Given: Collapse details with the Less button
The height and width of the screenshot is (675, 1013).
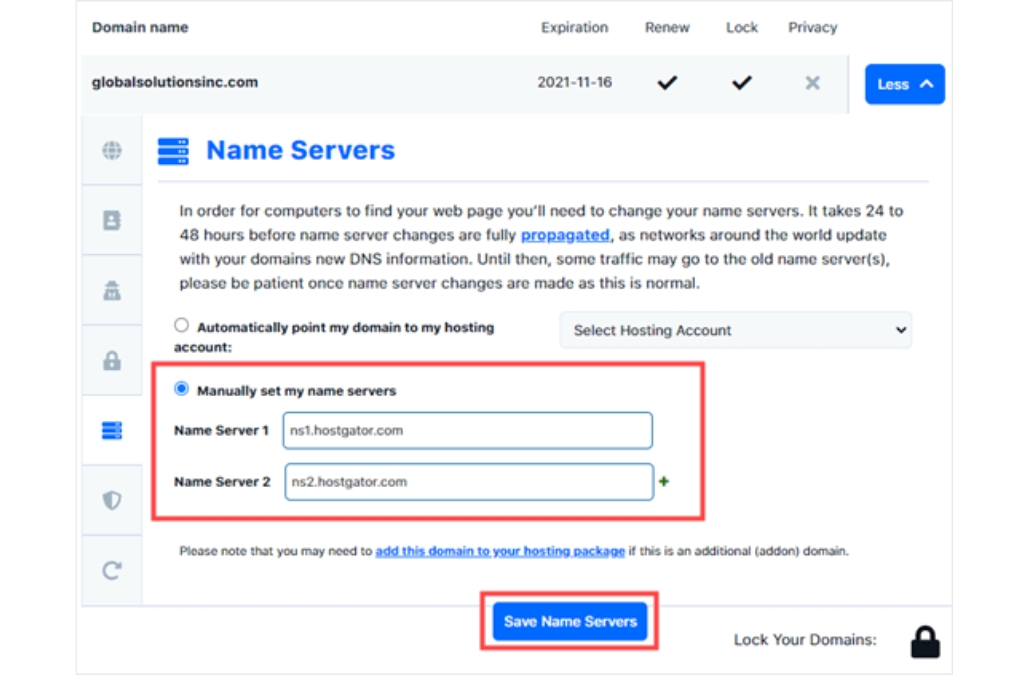Looking at the screenshot, I should pyautogui.click(x=904, y=84).
